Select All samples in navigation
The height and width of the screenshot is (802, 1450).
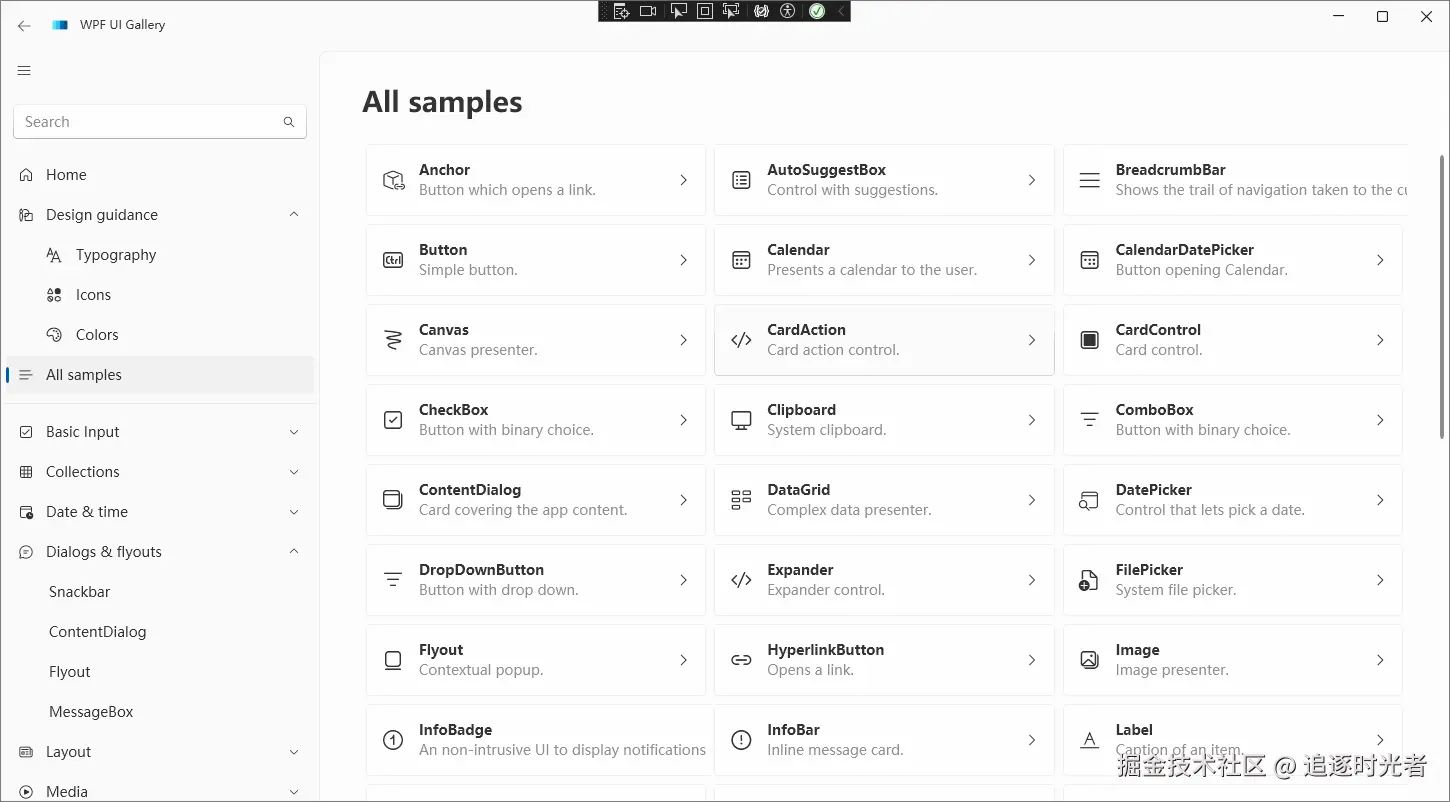(x=84, y=375)
